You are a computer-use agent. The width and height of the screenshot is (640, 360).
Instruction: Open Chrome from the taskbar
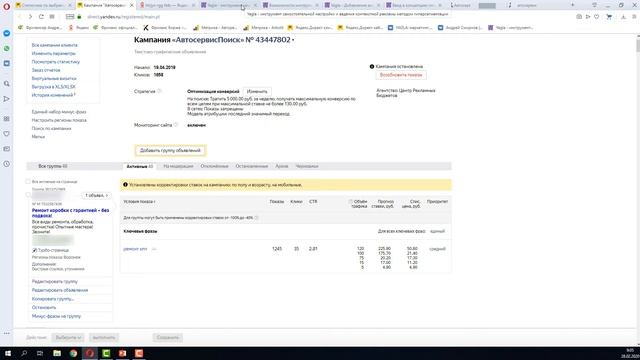click(x=73, y=353)
